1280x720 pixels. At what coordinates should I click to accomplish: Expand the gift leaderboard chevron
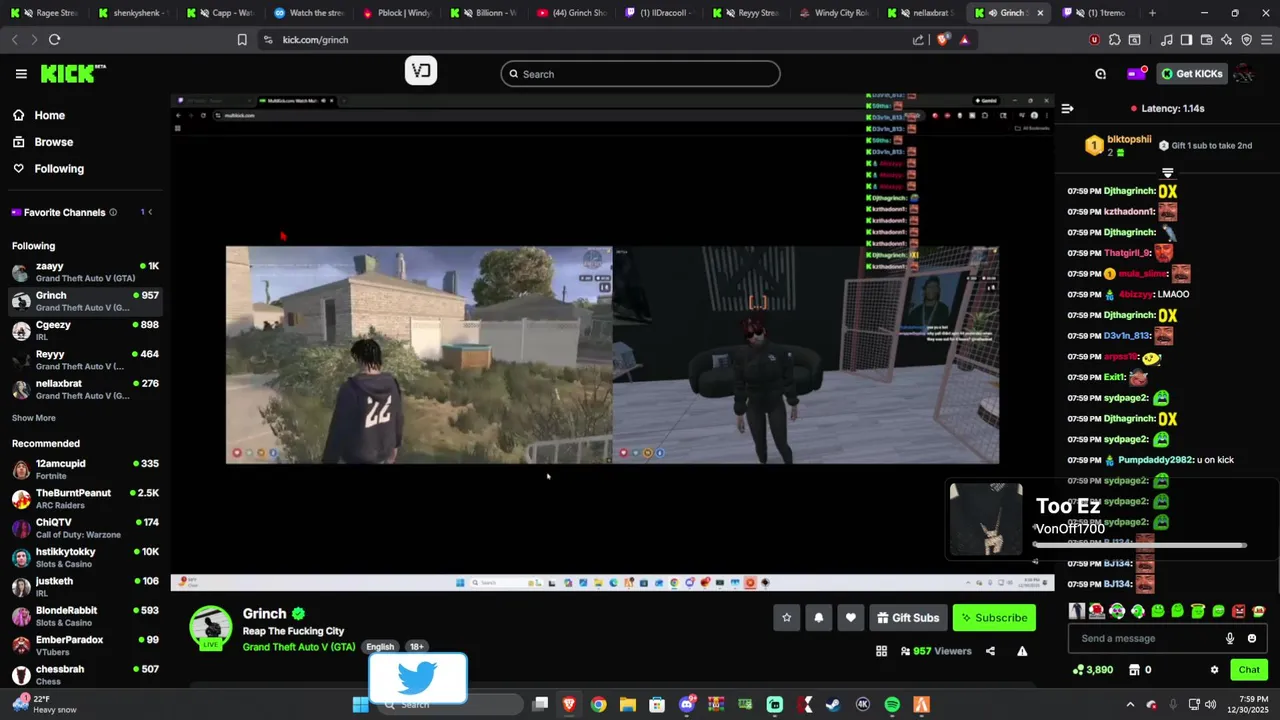coord(1167,173)
